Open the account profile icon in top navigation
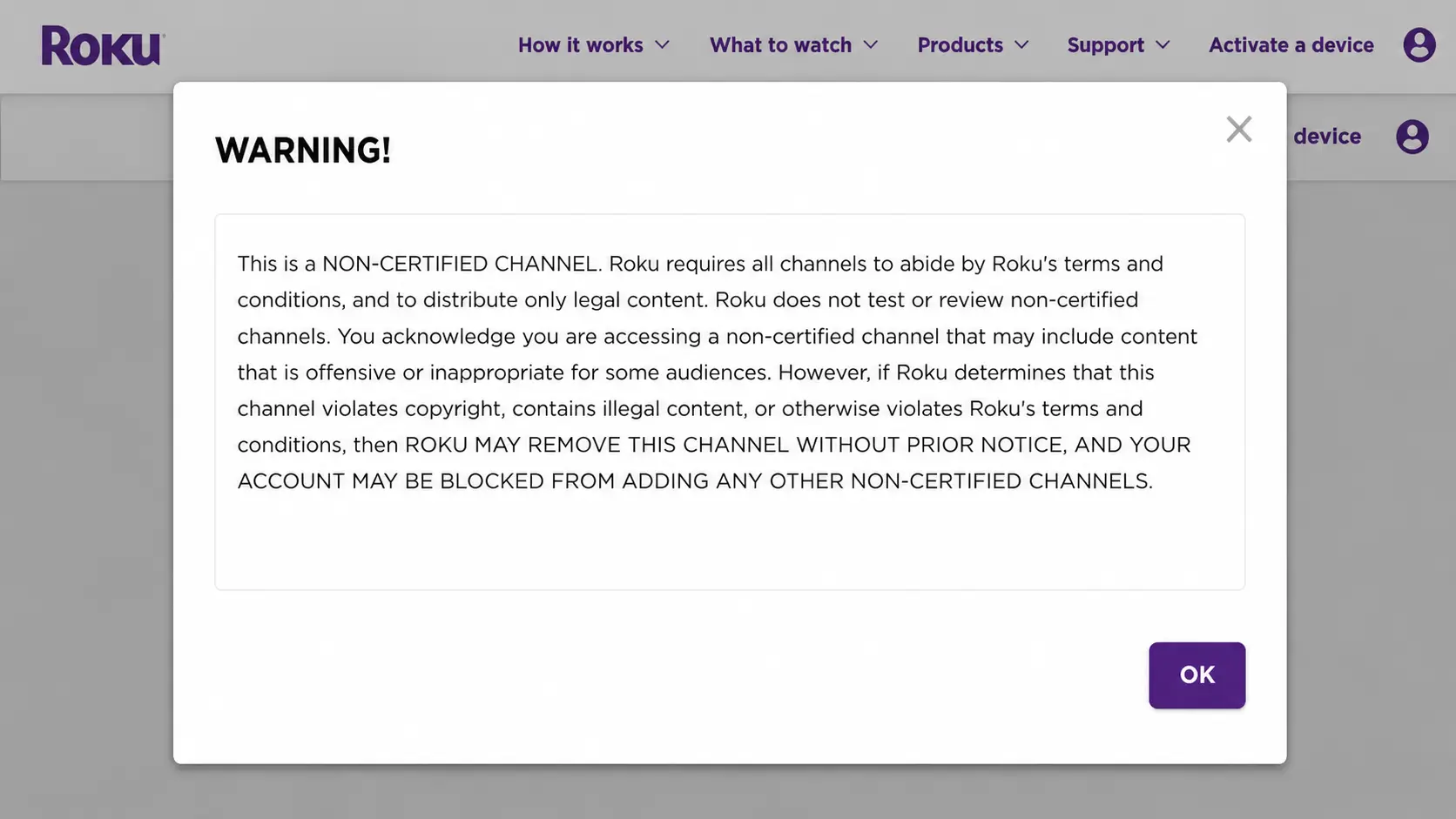This screenshot has height=819, width=1456. pyautogui.click(x=1419, y=45)
